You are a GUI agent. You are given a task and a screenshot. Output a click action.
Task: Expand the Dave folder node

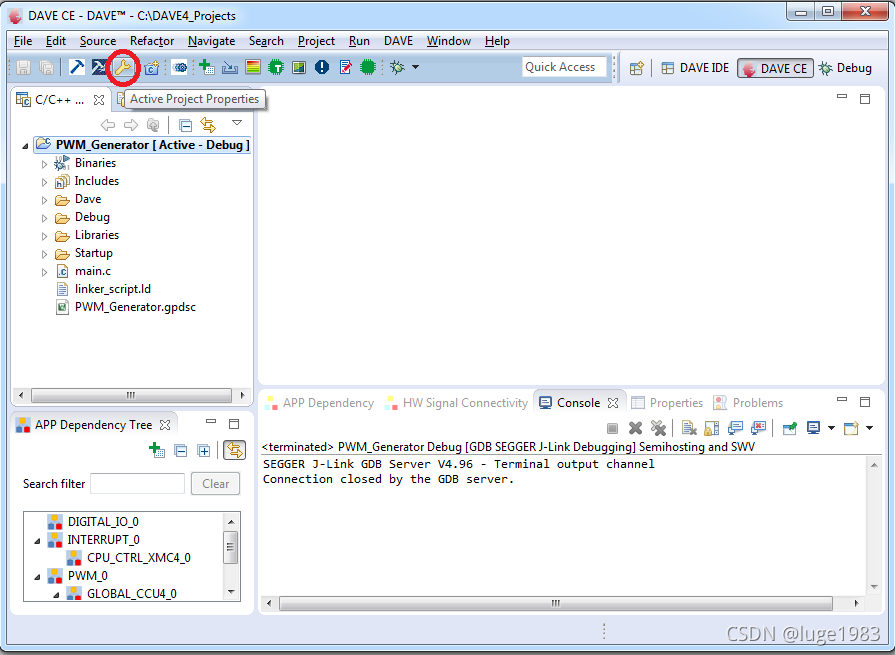(x=44, y=200)
